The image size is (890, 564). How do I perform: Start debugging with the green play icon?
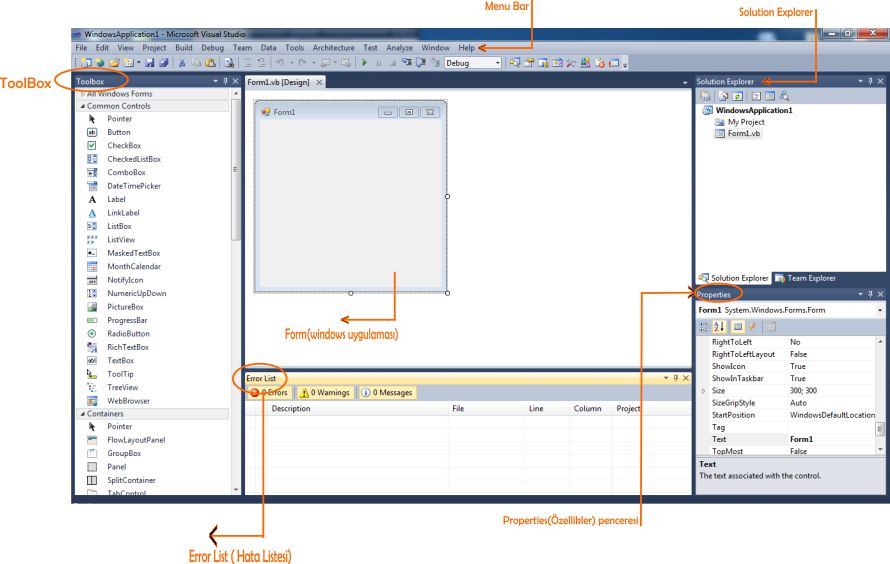pyautogui.click(x=364, y=62)
